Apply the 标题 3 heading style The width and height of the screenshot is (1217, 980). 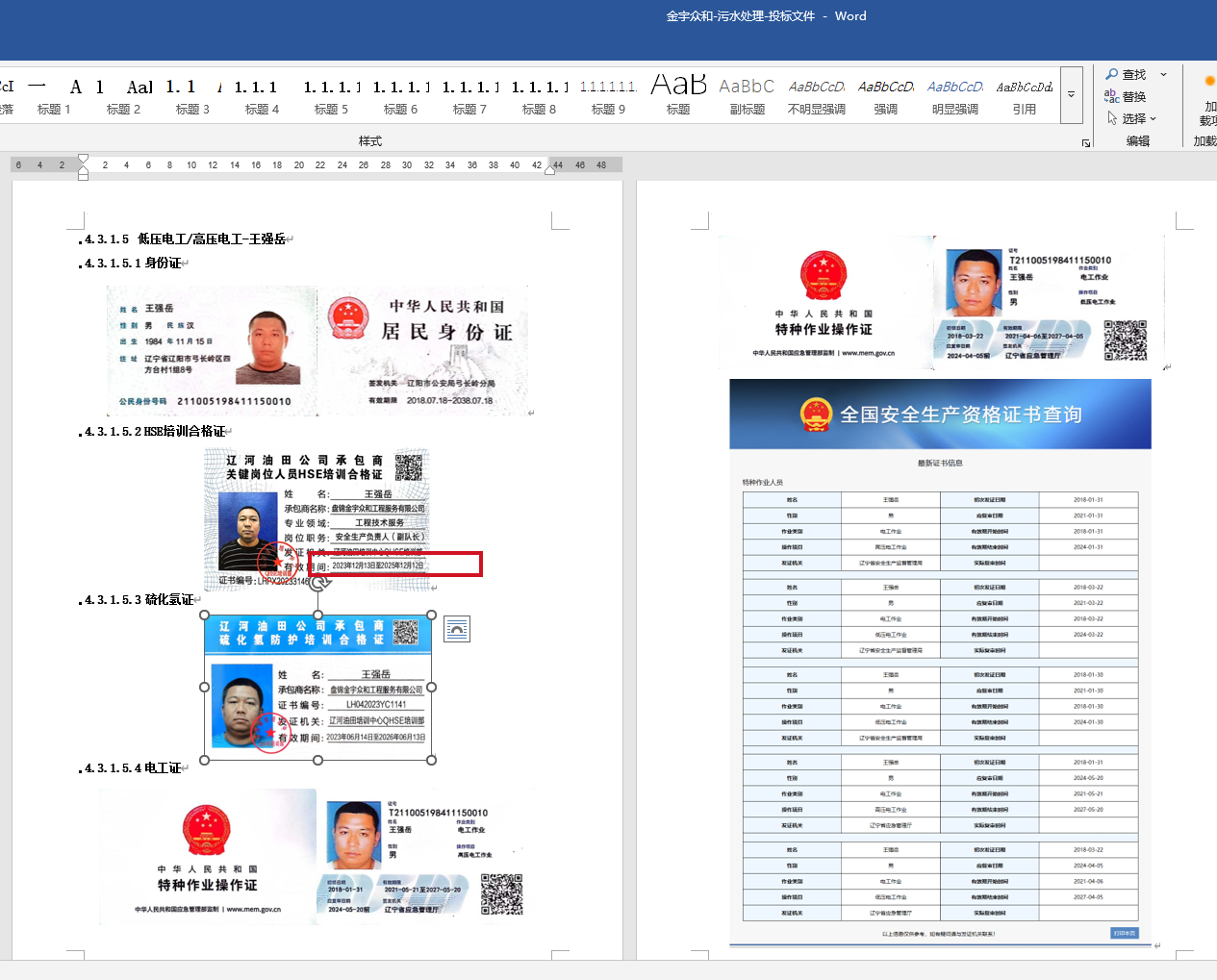tap(192, 96)
